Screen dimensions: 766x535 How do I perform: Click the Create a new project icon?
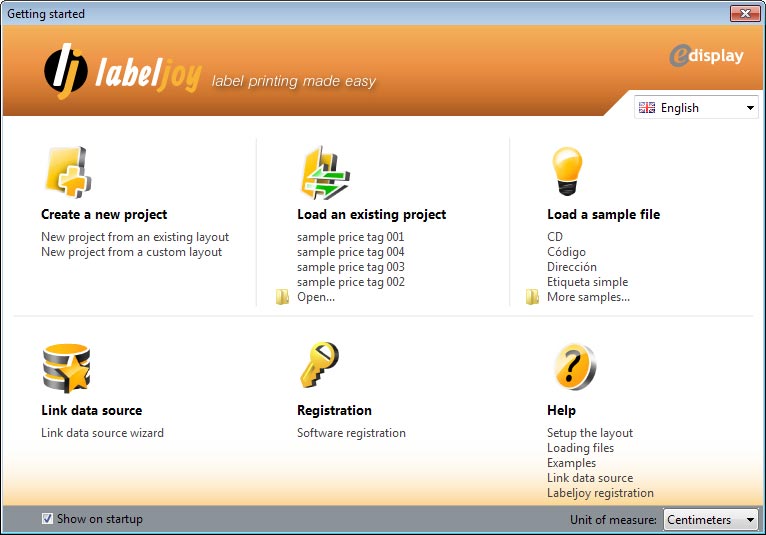pyautogui.click(x=68, y=172)
